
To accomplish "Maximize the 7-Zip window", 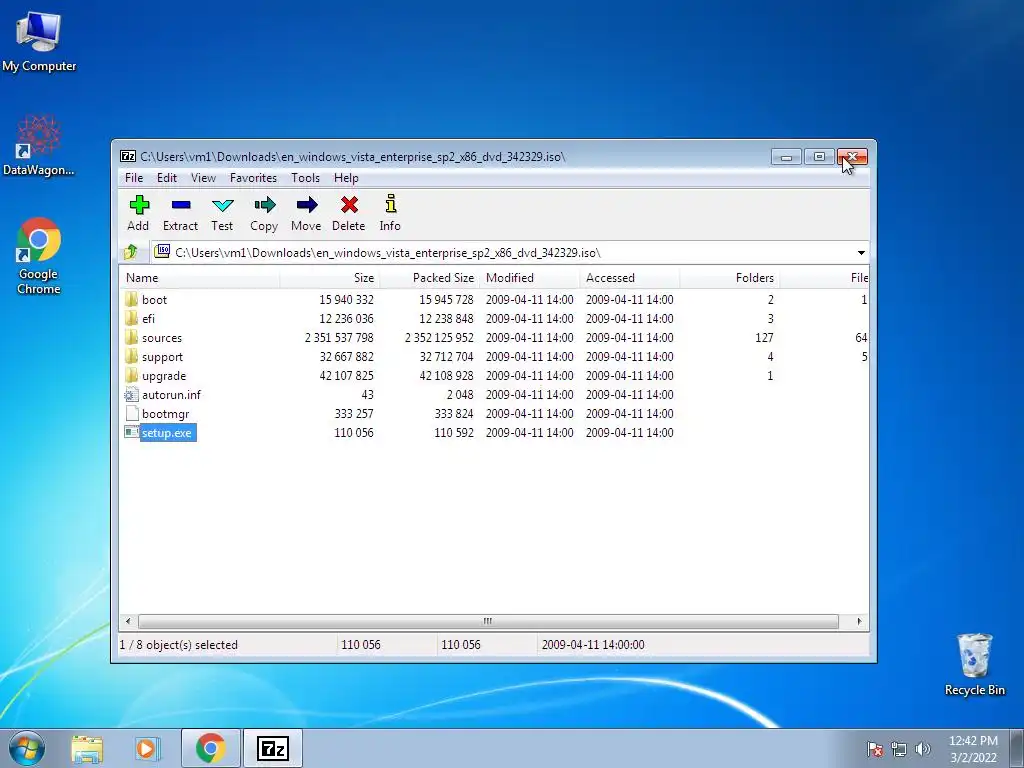I will (819, 157).
